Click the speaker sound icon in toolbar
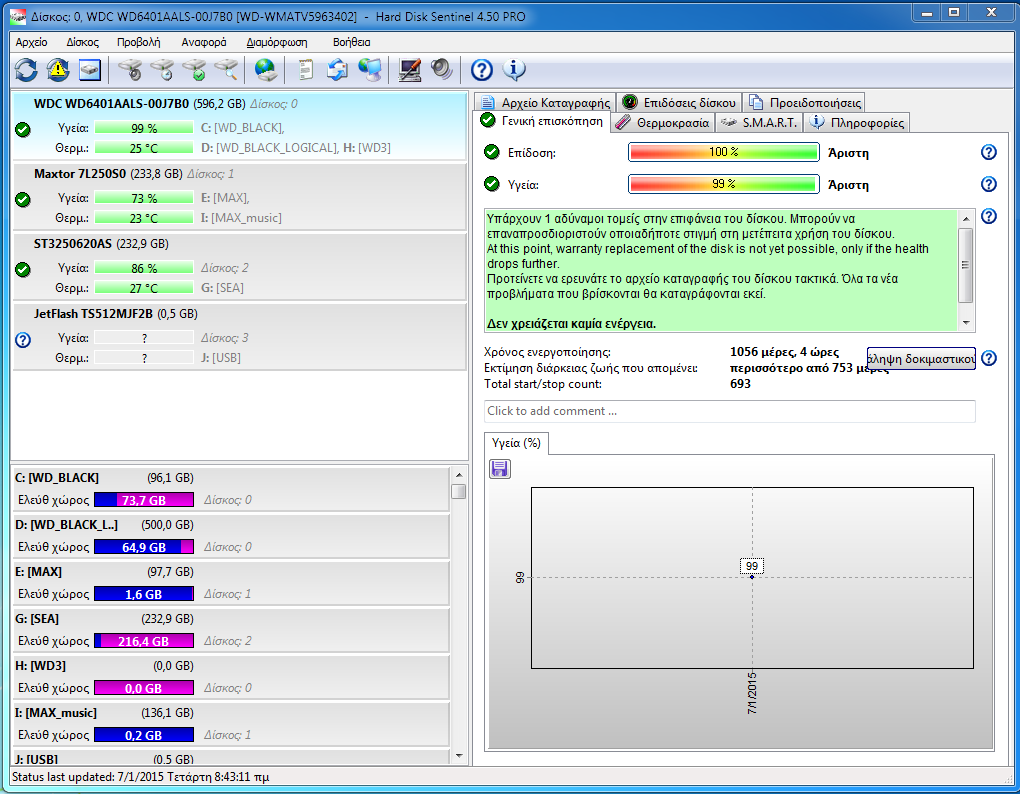1020x794 pixels. [442, 70]
